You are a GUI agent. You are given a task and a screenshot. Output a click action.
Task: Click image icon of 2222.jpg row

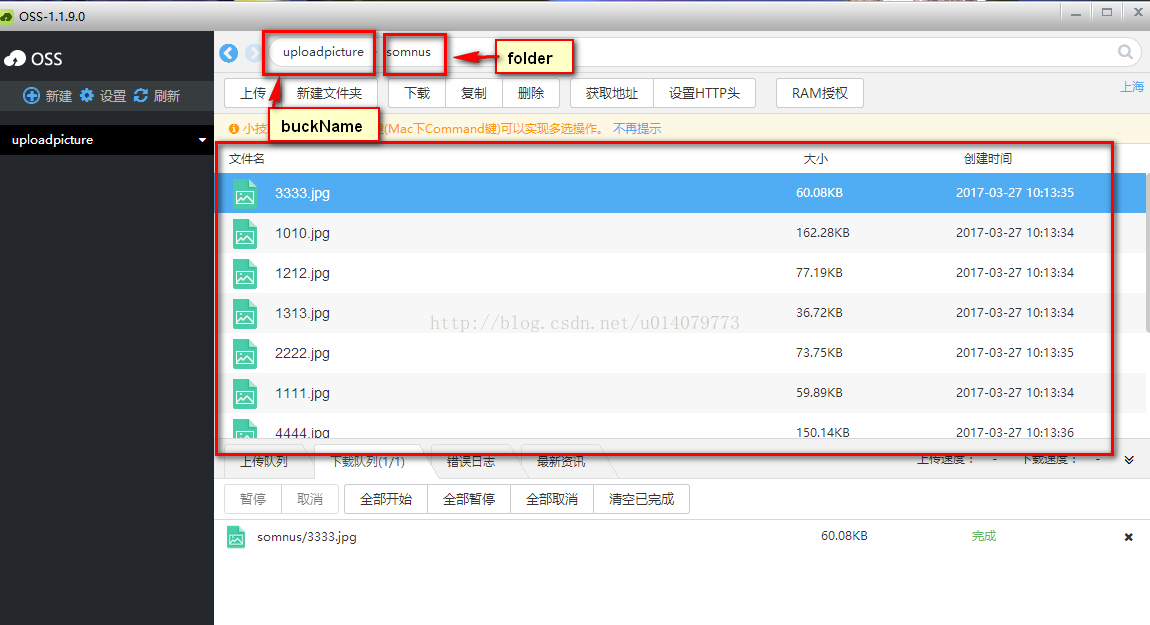tap(245, 354)
